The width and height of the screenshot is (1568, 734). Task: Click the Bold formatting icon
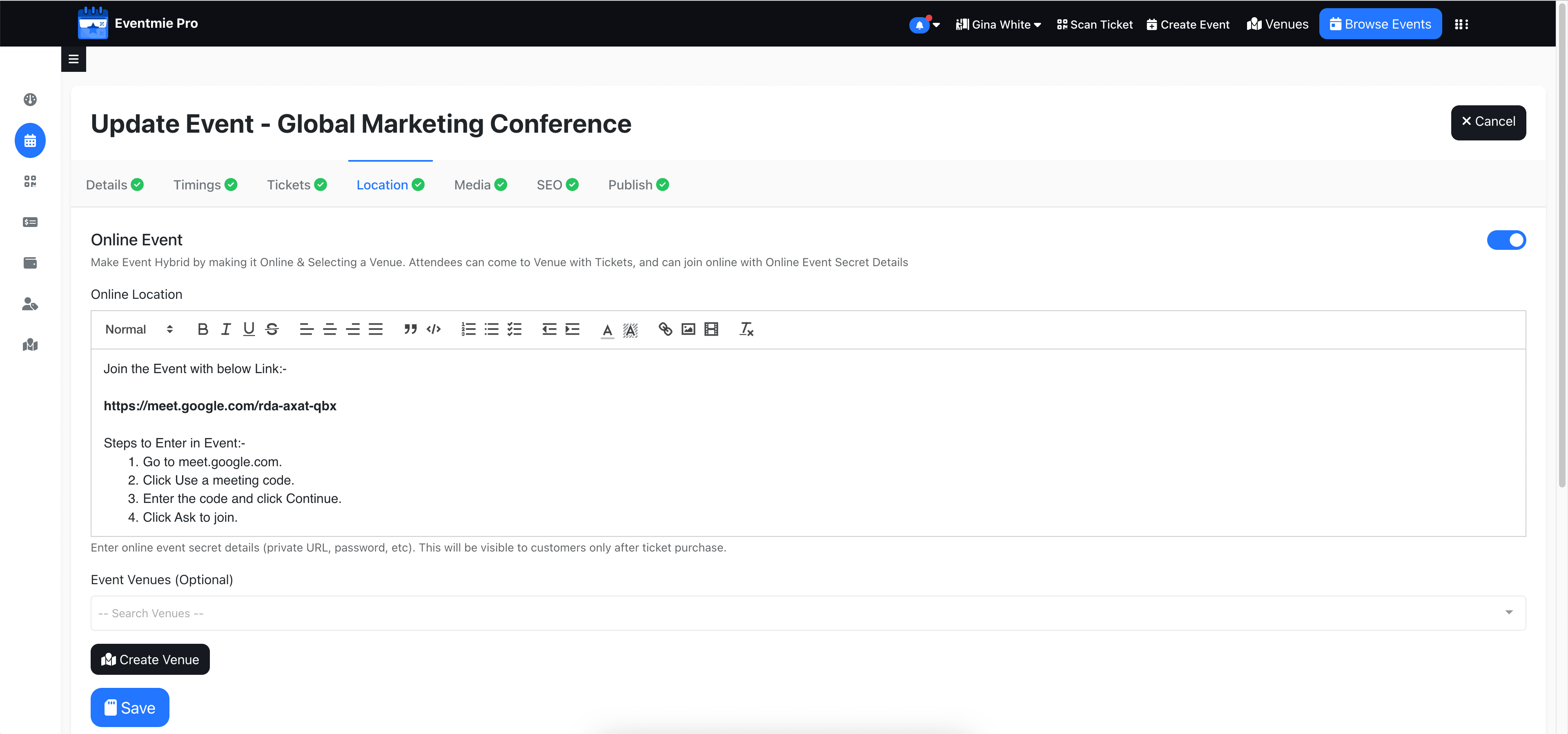(x=203, y=329)
